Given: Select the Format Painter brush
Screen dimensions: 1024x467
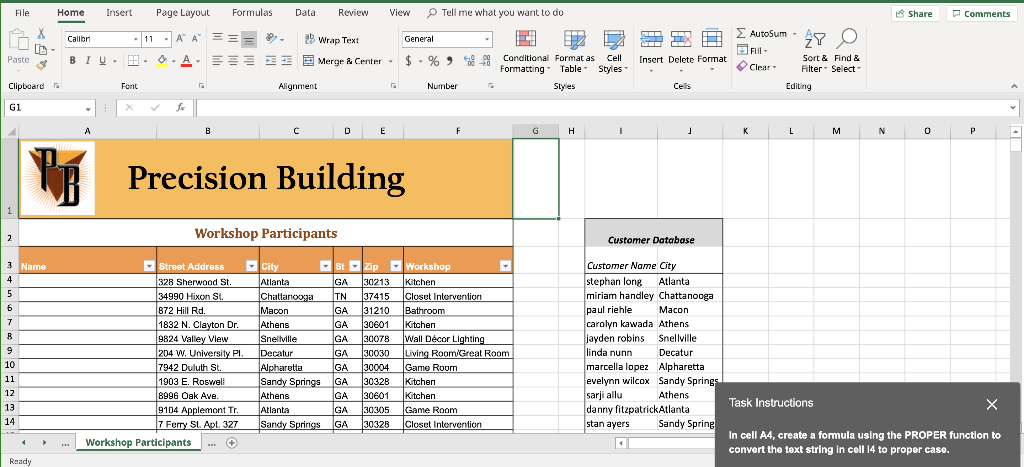Looking at the screenshot, I should [41, 65].
